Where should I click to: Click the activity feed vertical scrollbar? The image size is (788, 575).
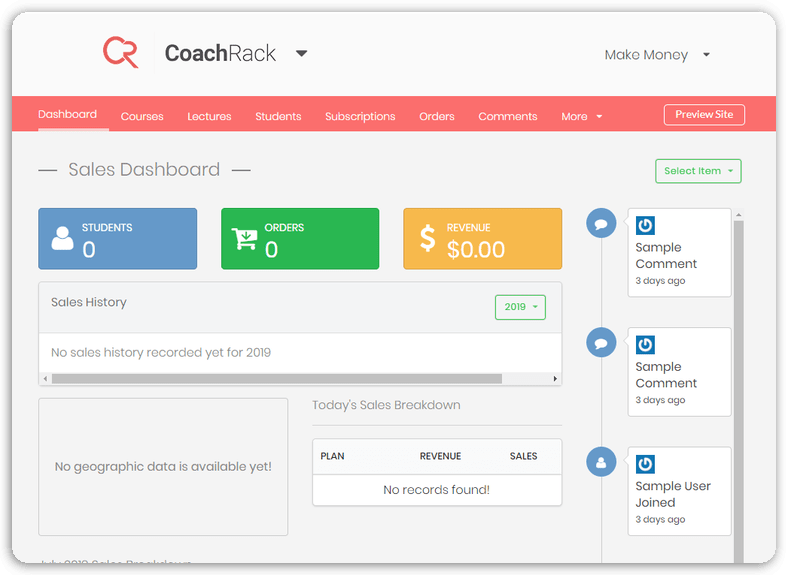[x=738, y=392]
